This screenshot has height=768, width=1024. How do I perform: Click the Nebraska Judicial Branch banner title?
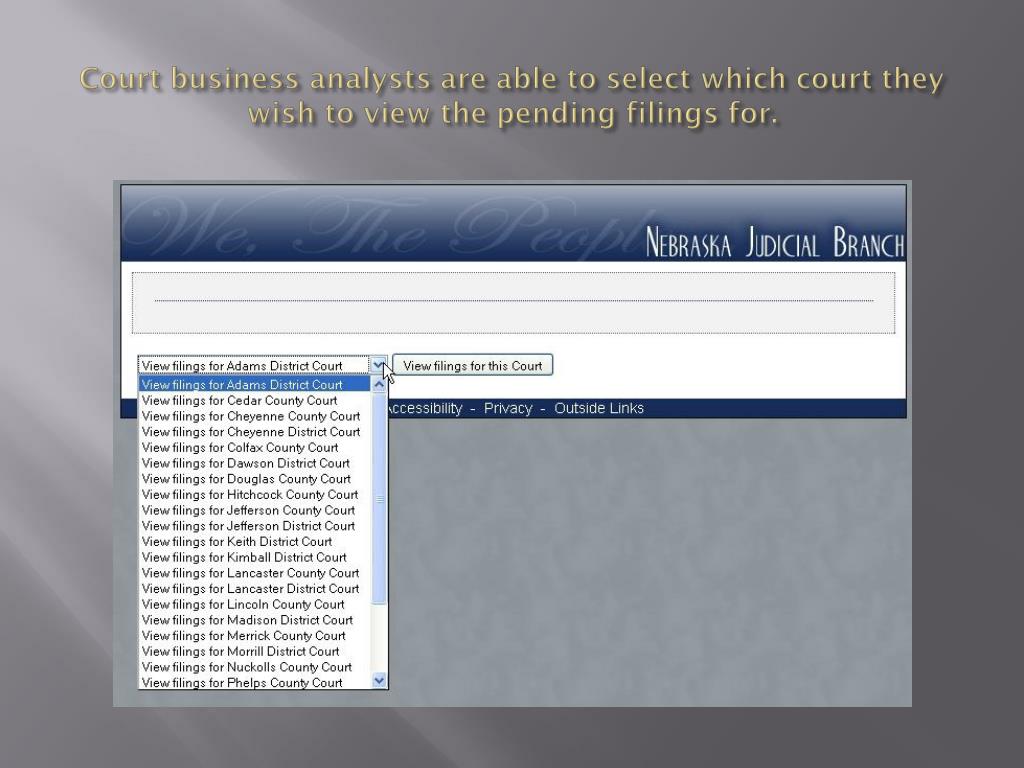click(x=775, y=242)
